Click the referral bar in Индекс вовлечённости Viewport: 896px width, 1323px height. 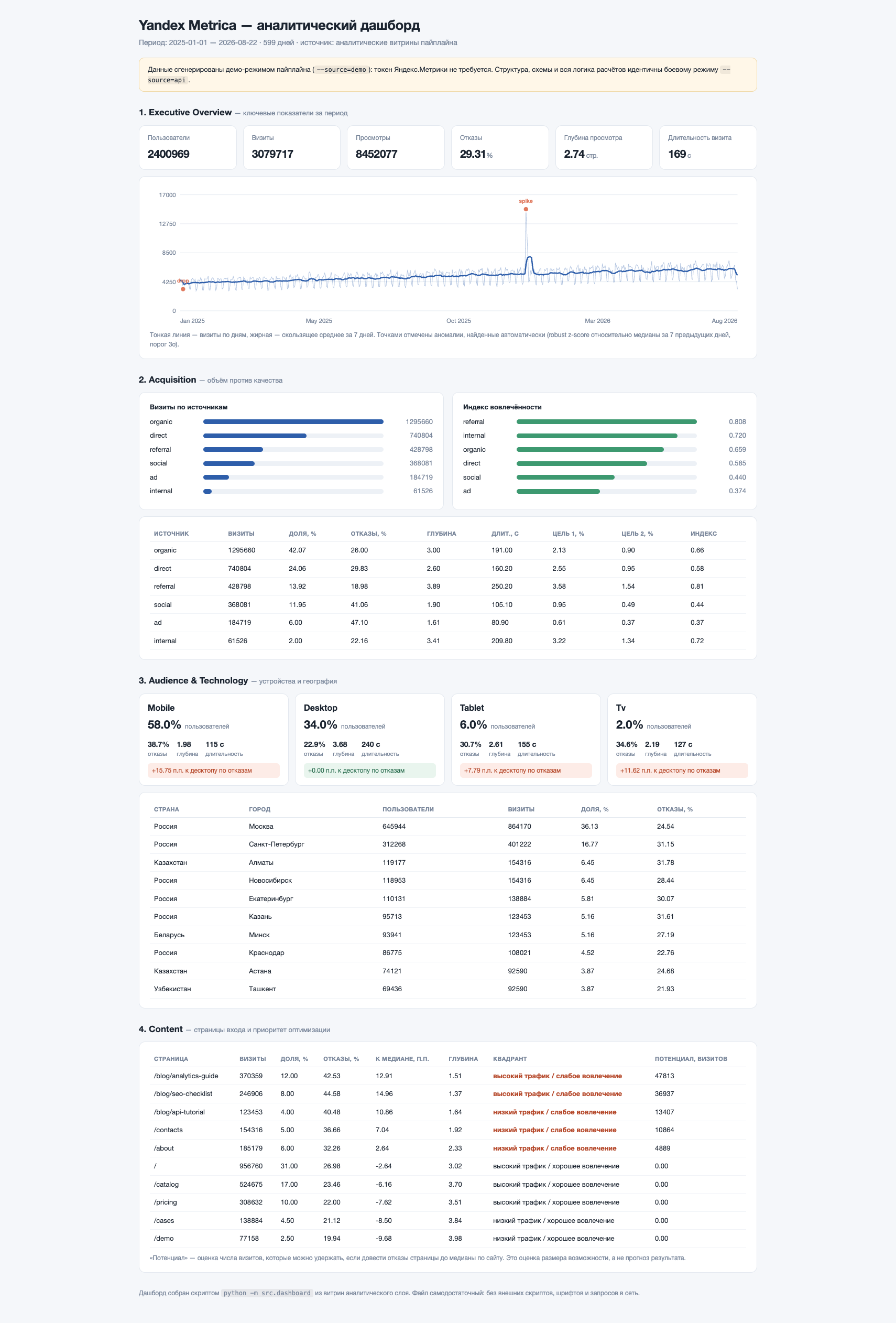click(x=606, y=422)
